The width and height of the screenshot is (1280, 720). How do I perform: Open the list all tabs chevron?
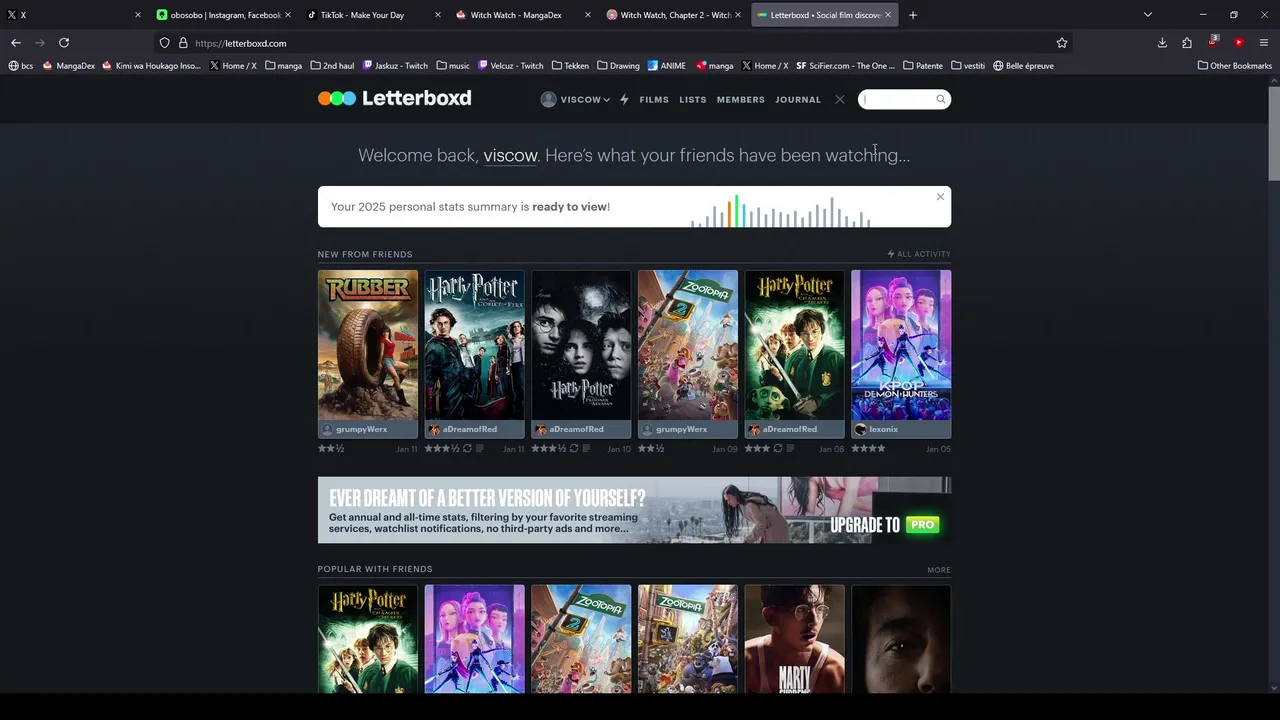tap(1148, 15)
